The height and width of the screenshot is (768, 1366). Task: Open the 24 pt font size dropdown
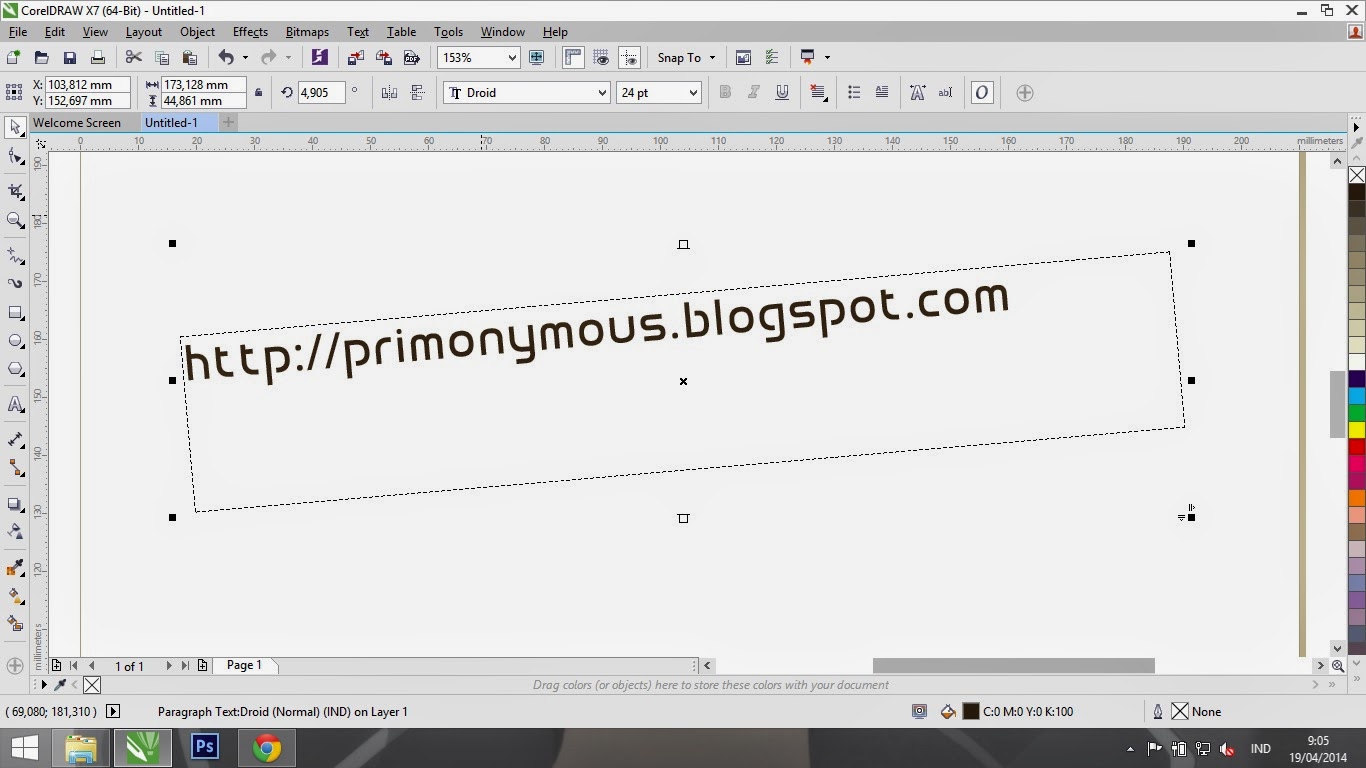(x=692, y=93)
